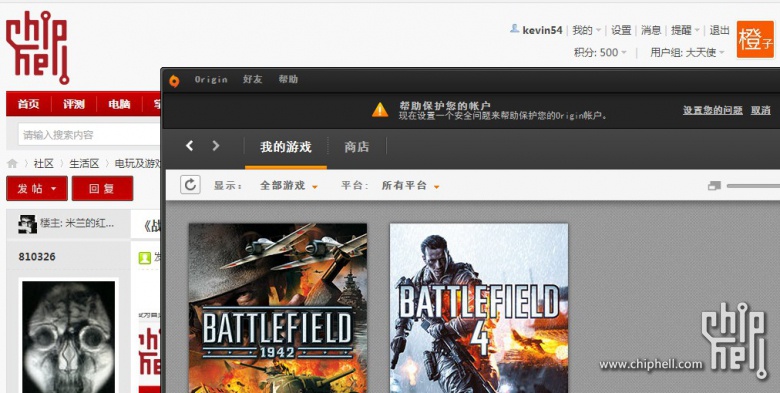Click the home icon in forum breadcrumb
This screenshot has width=780, height=393.
pyautogui.click(x=12, y=164)
